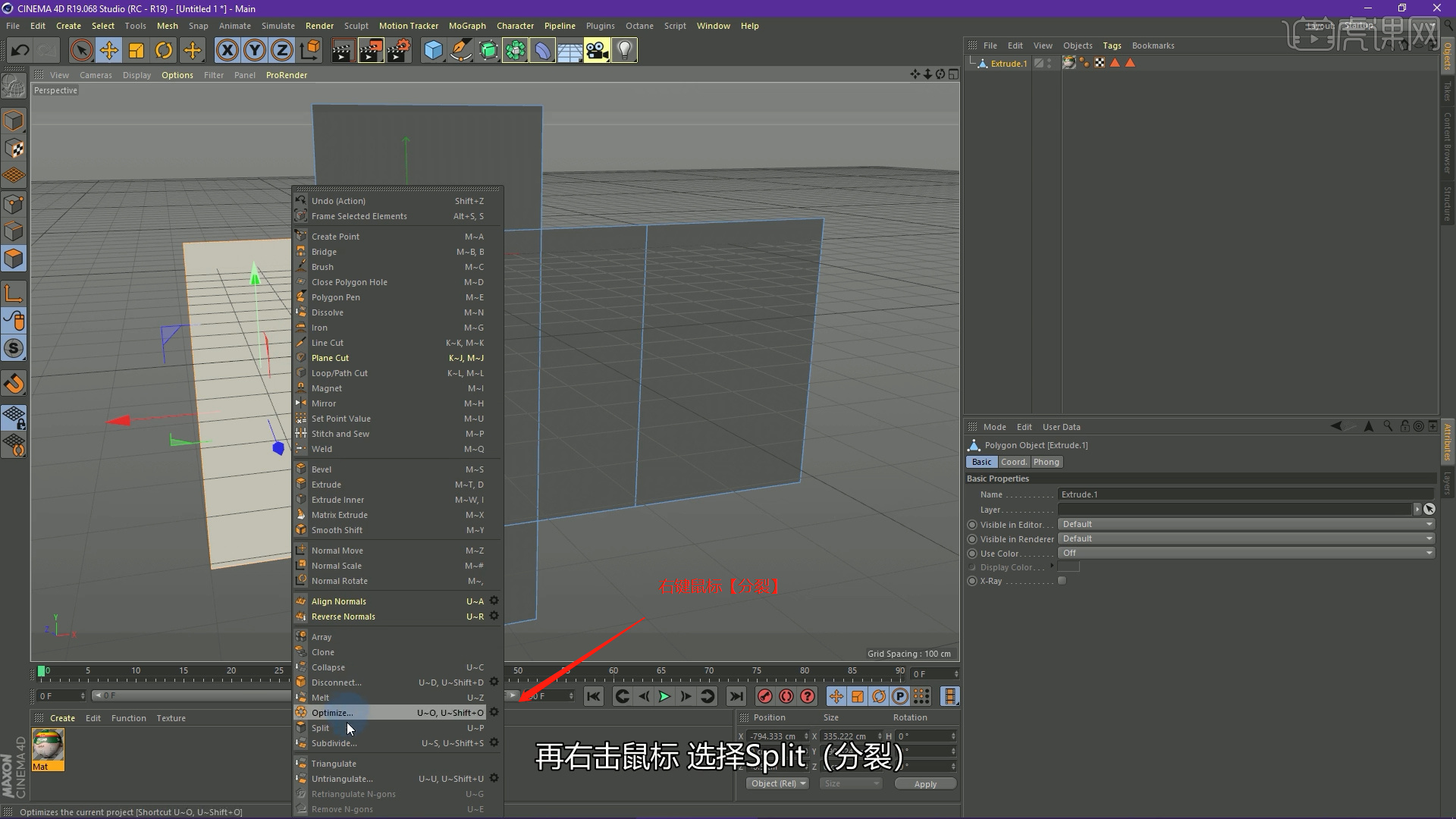The height and width of the screenshot is (819, 1456).
Task: Select the Move tool
Action: [x=109, y=51]
